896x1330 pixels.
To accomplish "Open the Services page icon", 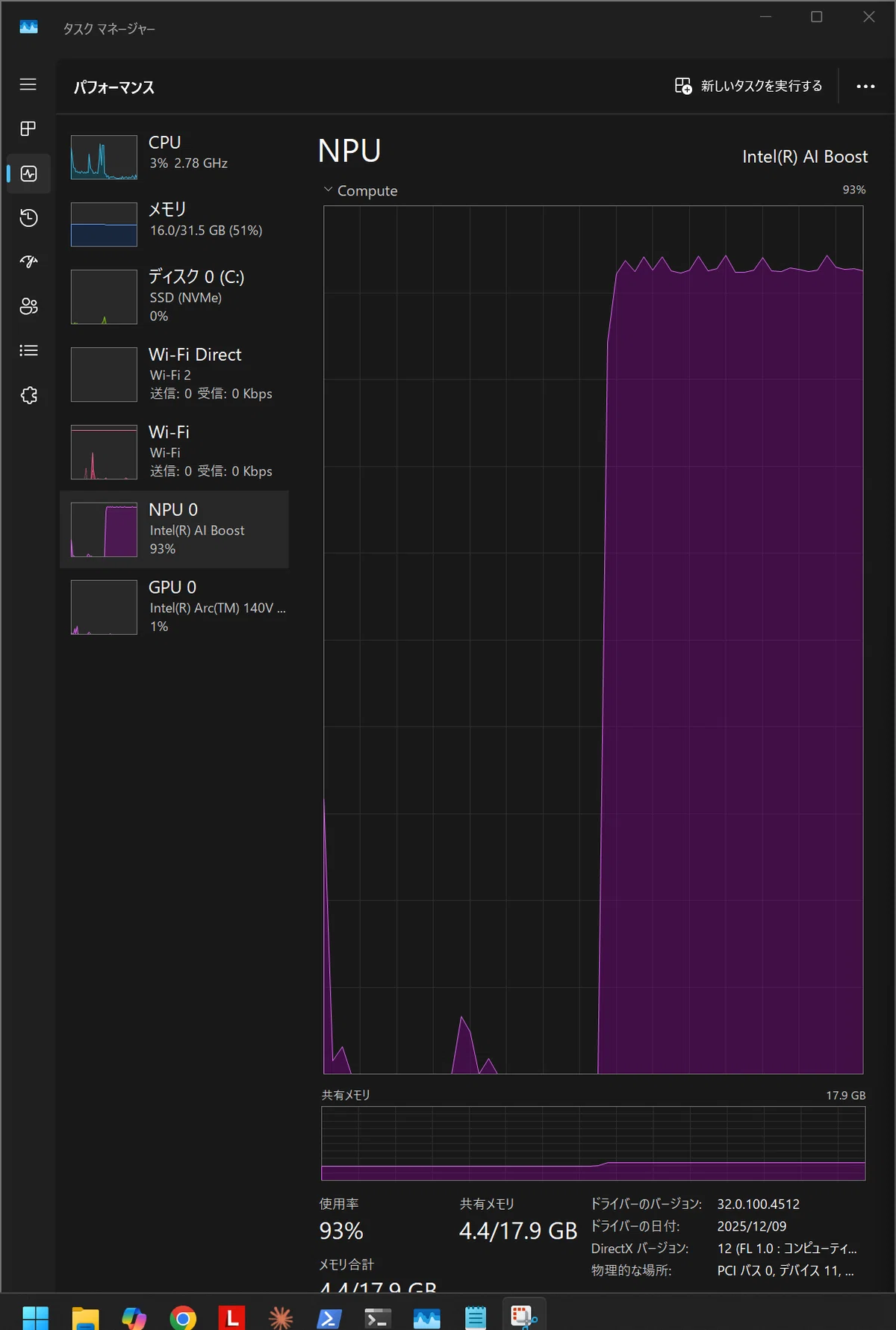I will click(28, 395).
